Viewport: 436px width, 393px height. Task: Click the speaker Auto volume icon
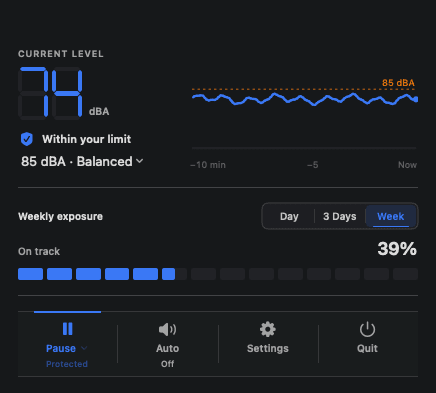pos(167,329)
